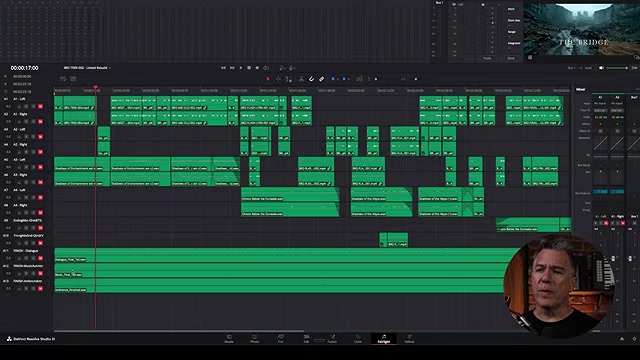Screen dimensions: 640x360
Task: Click Pause in the loudness meter
Action: 487,58
